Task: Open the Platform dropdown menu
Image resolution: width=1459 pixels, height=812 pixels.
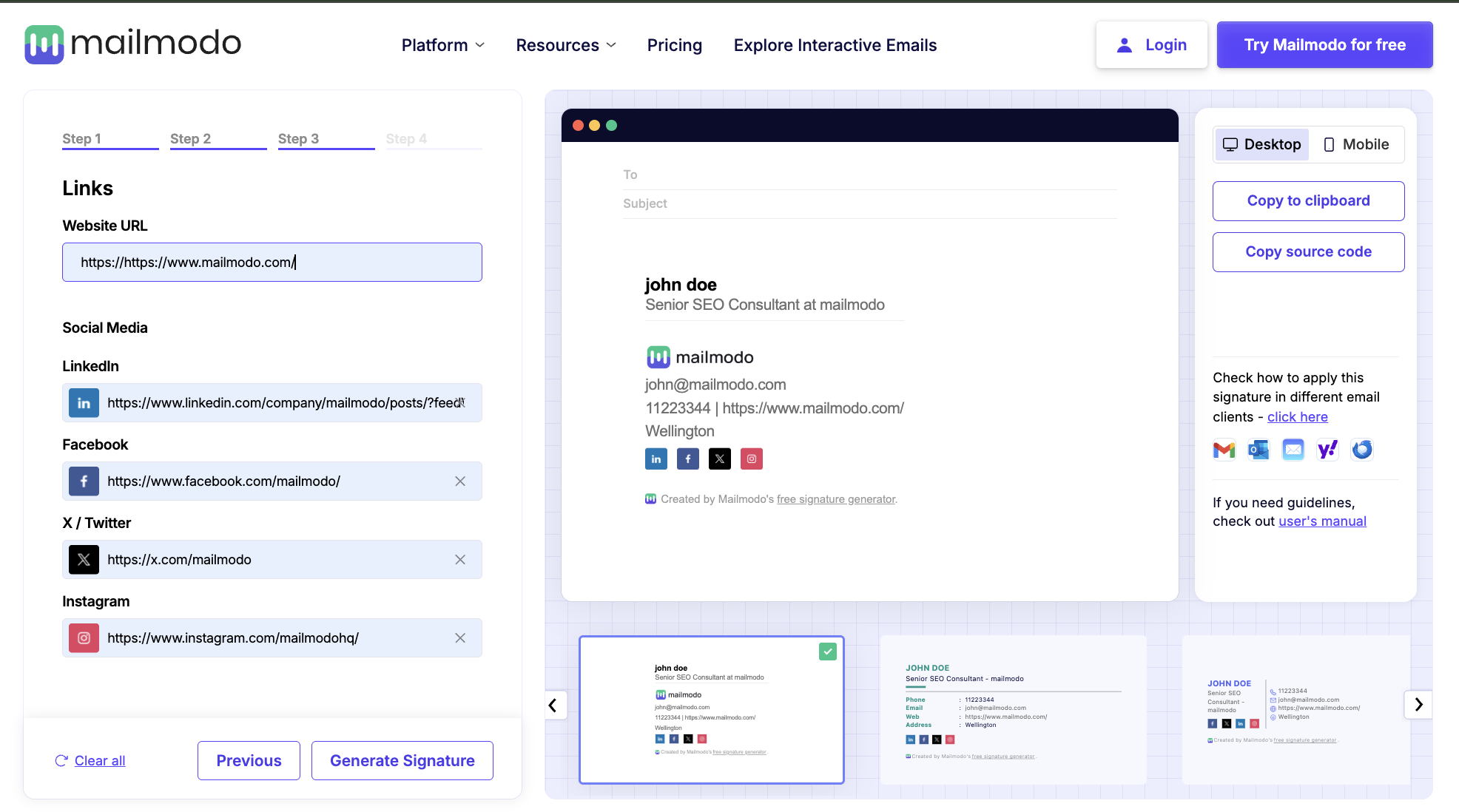Action: coord(442,44)
